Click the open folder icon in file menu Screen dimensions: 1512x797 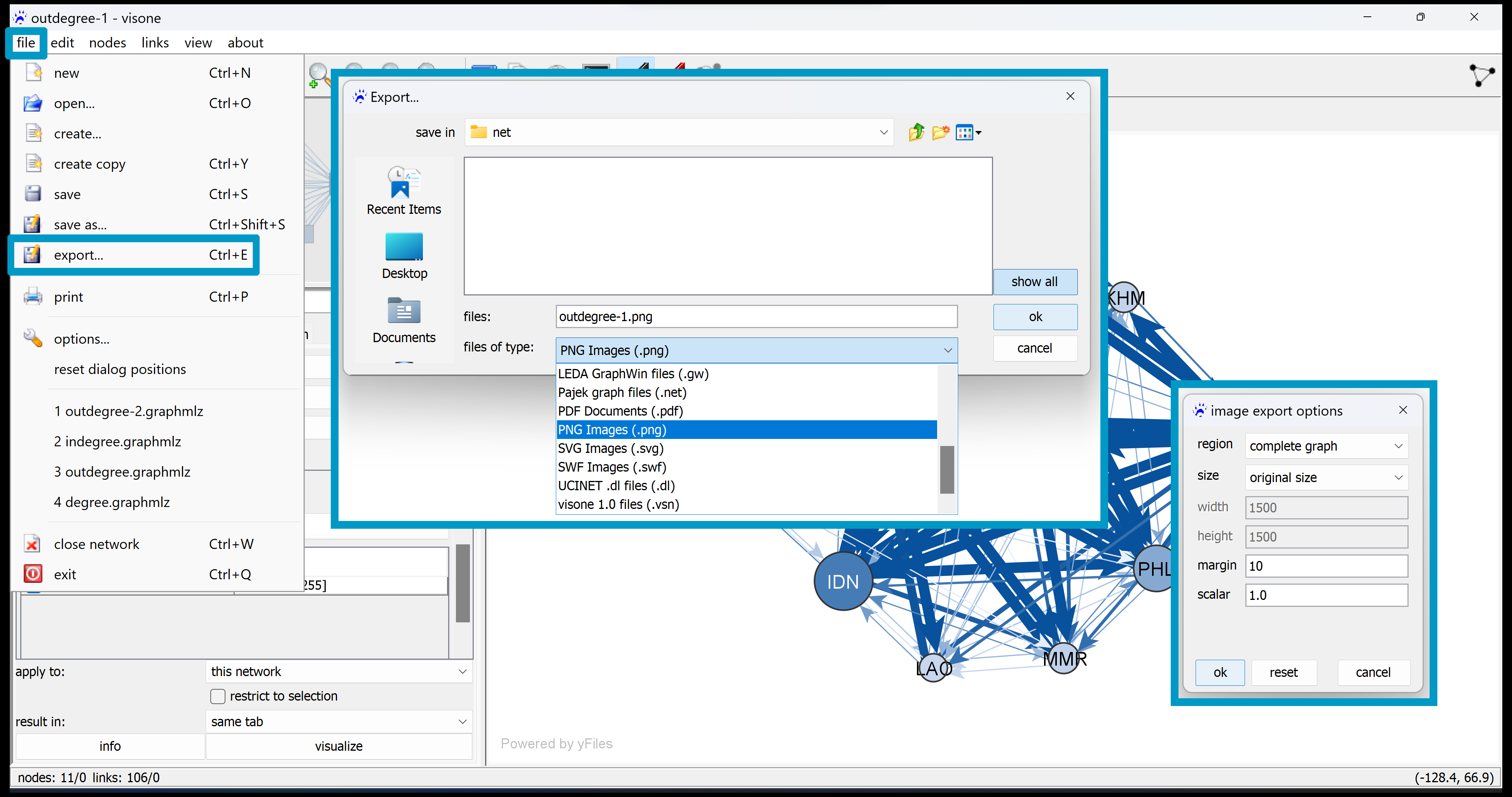pyautogui.click(x=33, y=103)
